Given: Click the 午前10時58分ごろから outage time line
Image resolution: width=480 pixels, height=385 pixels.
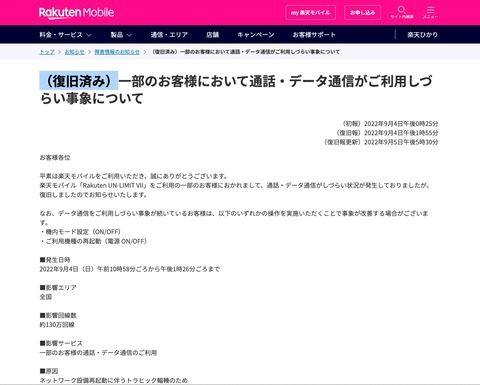Looking at the screenshot, I should 130,269.
